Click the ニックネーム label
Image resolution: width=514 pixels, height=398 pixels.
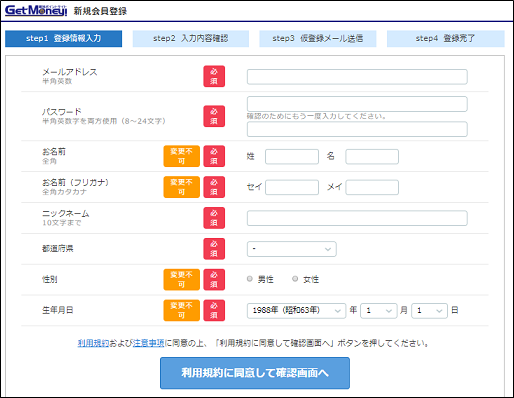(x=66, y=213)
